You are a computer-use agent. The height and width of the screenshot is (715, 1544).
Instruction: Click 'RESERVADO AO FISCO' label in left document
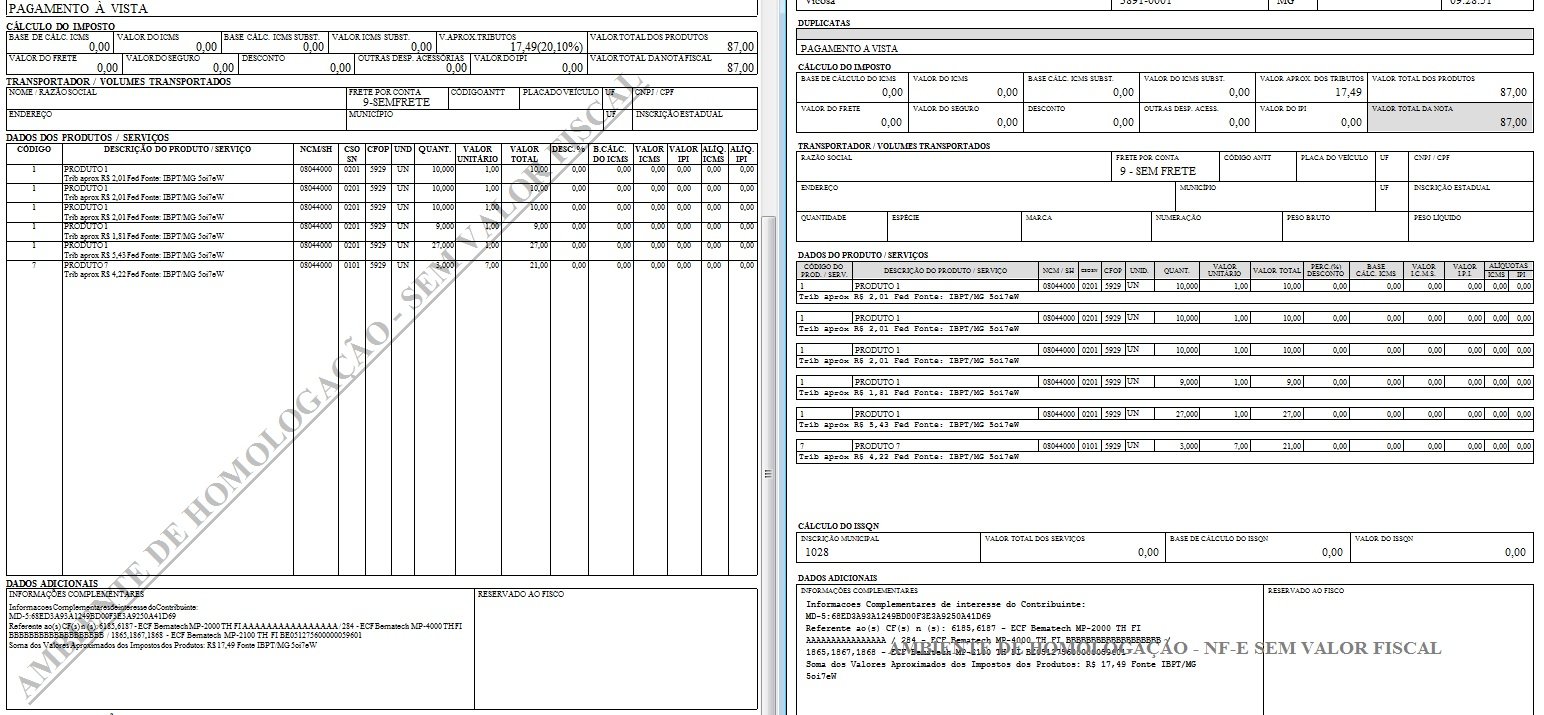click(520, 594)
